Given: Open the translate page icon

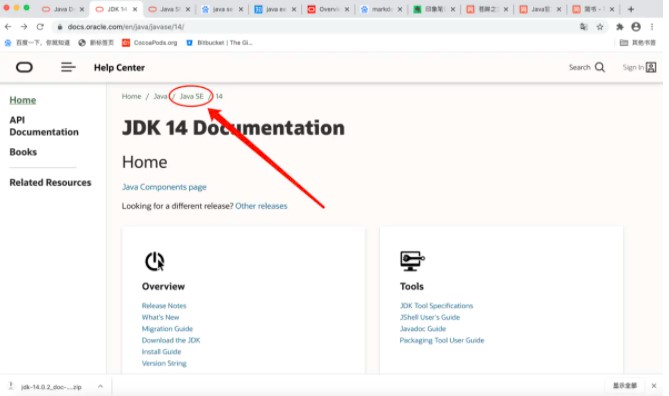Looking at the screenshot, I should [x=584, y=27].
